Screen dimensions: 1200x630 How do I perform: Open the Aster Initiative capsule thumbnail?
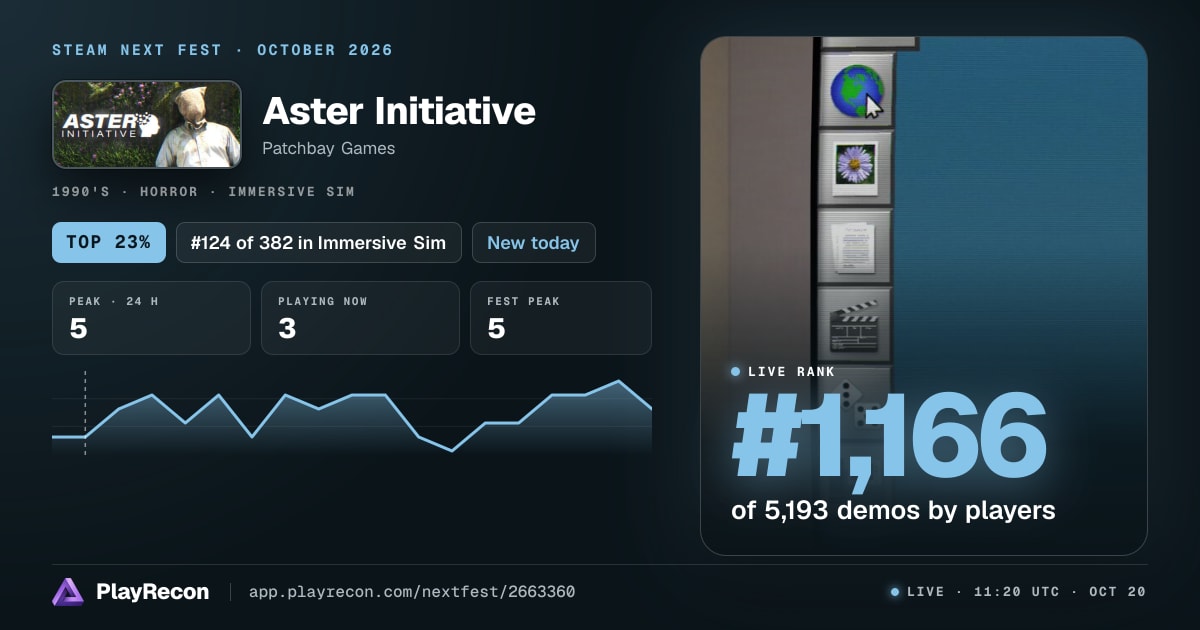click(147, 124)
